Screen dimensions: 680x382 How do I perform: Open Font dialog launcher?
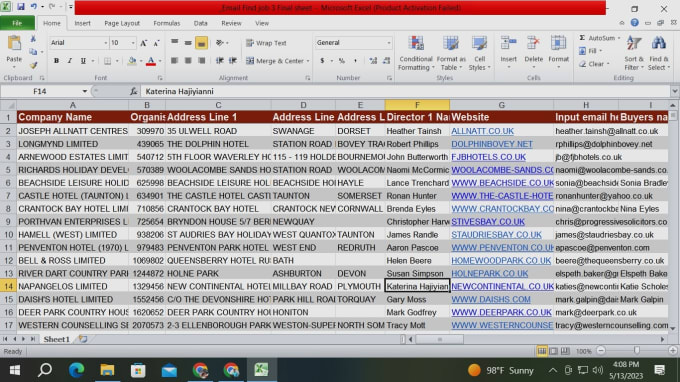click(160, 78)
